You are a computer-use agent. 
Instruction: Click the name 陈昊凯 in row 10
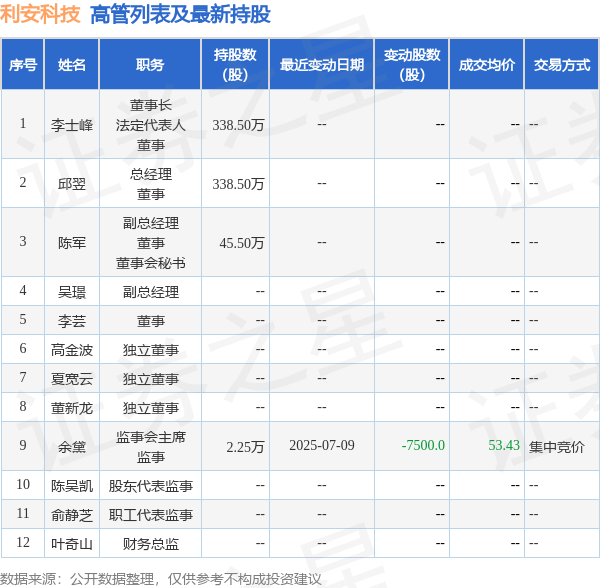[x=72, y=486]
